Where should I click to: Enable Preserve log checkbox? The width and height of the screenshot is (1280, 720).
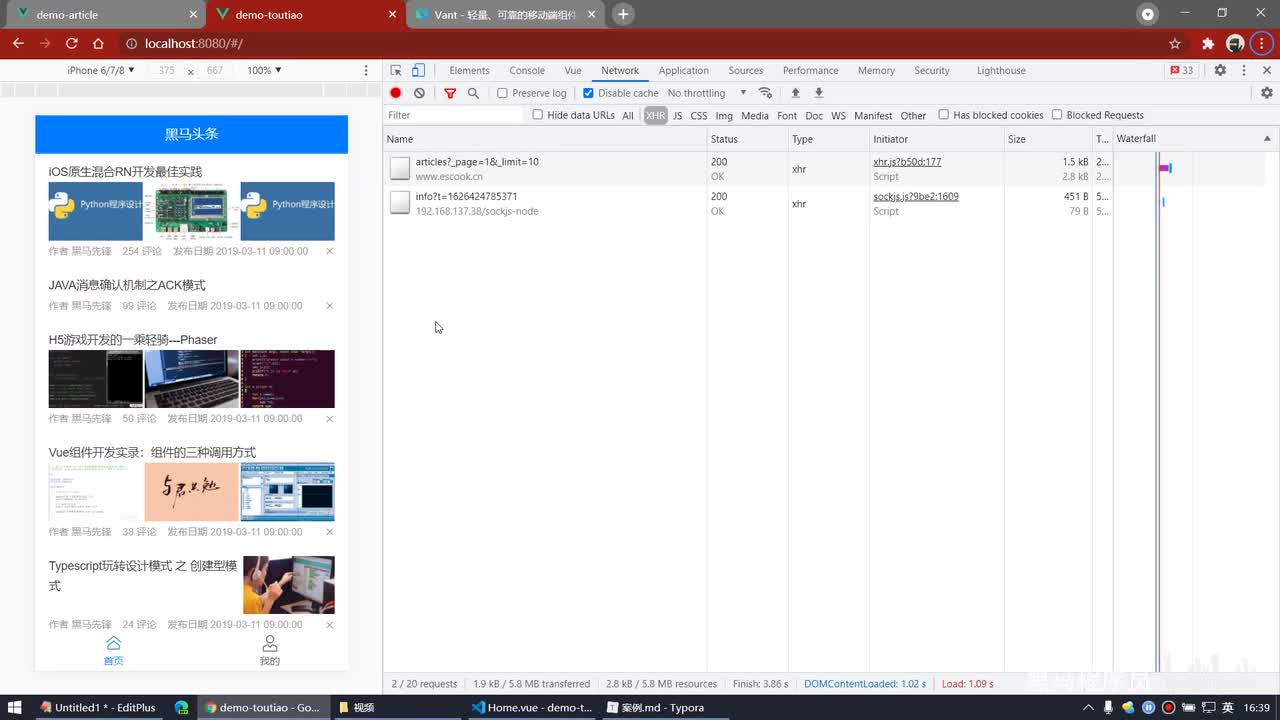502,93
